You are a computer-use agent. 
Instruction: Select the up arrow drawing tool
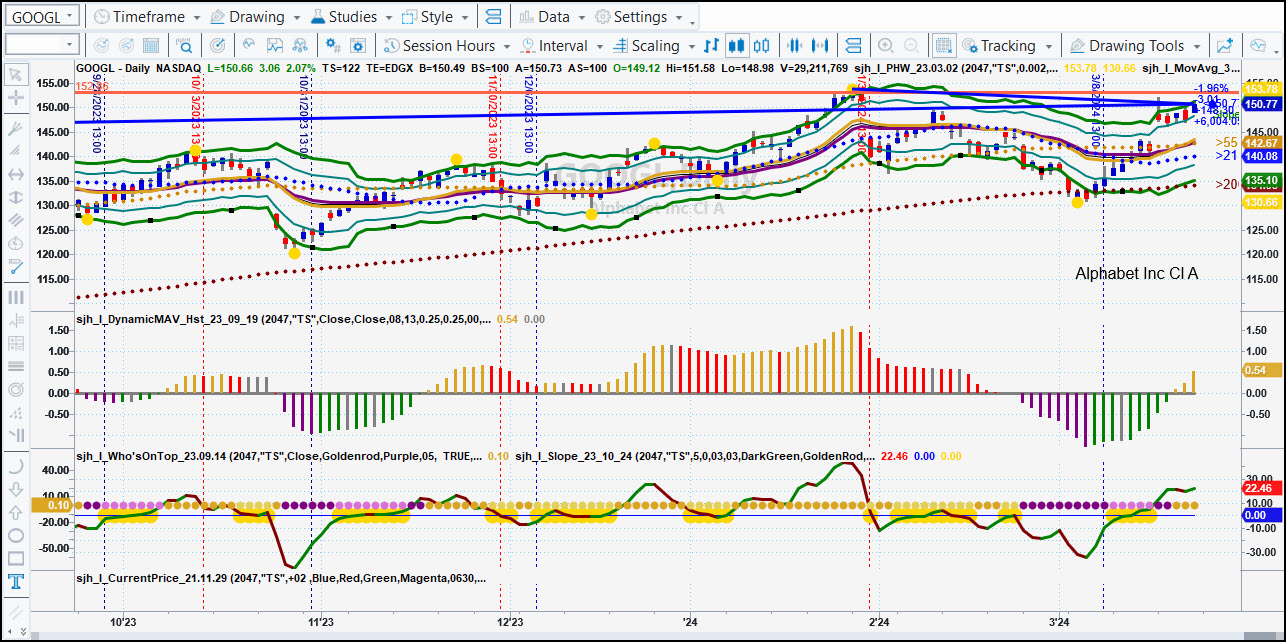pos(15,512)
